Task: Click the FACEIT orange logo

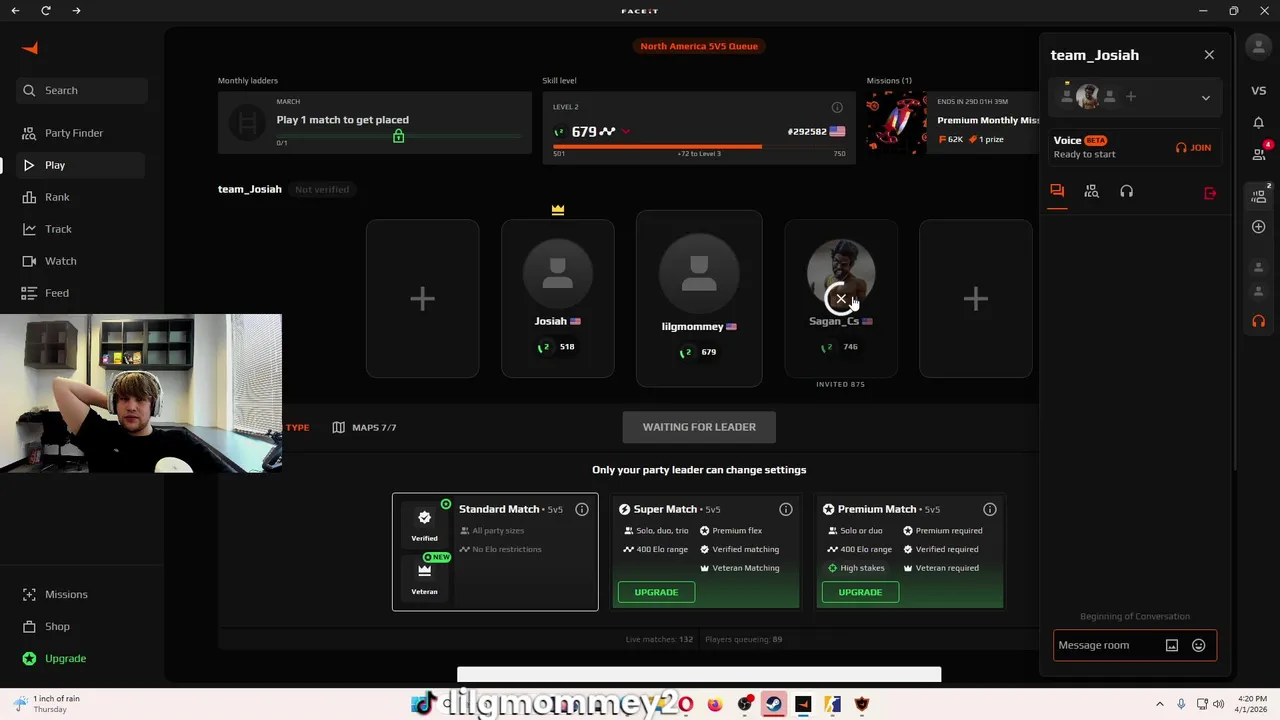Action: tap(30, 48)
